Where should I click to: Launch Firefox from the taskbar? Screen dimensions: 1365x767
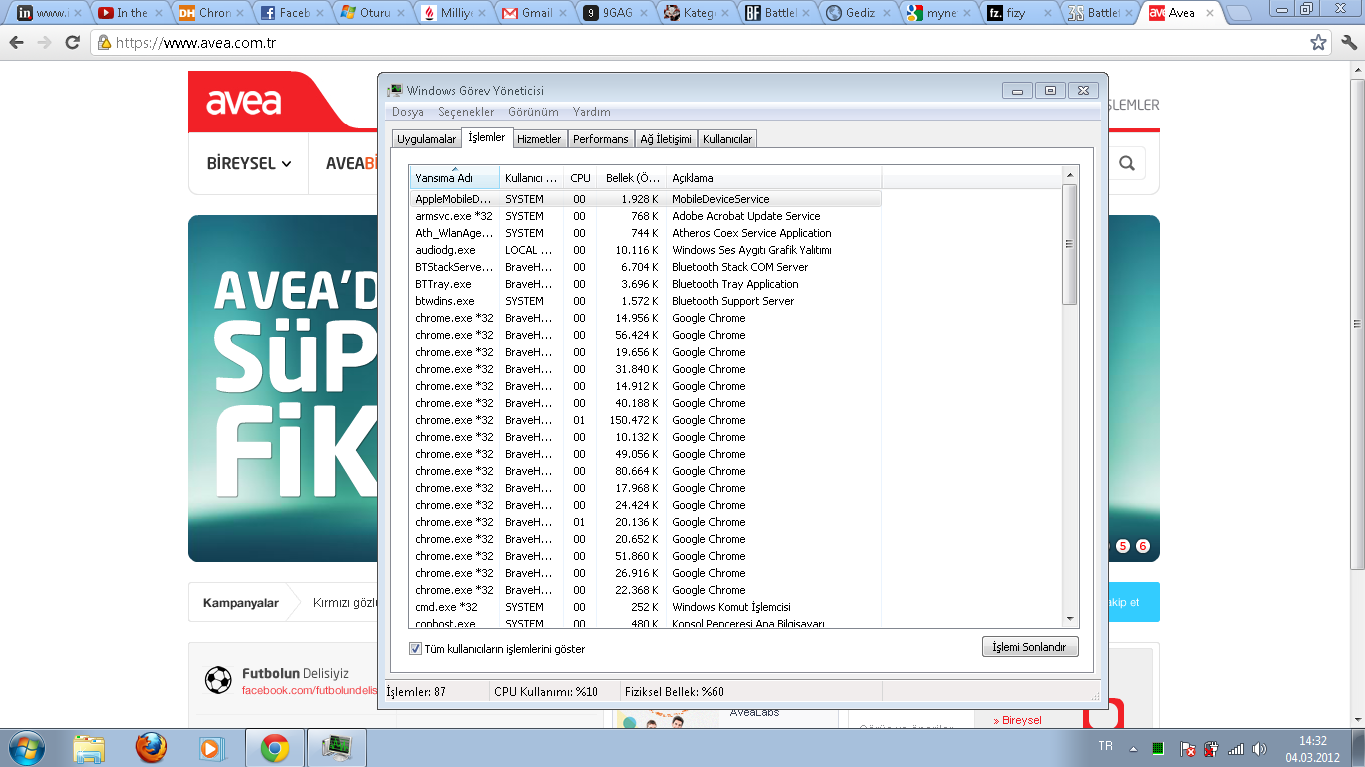pos(151,748)
